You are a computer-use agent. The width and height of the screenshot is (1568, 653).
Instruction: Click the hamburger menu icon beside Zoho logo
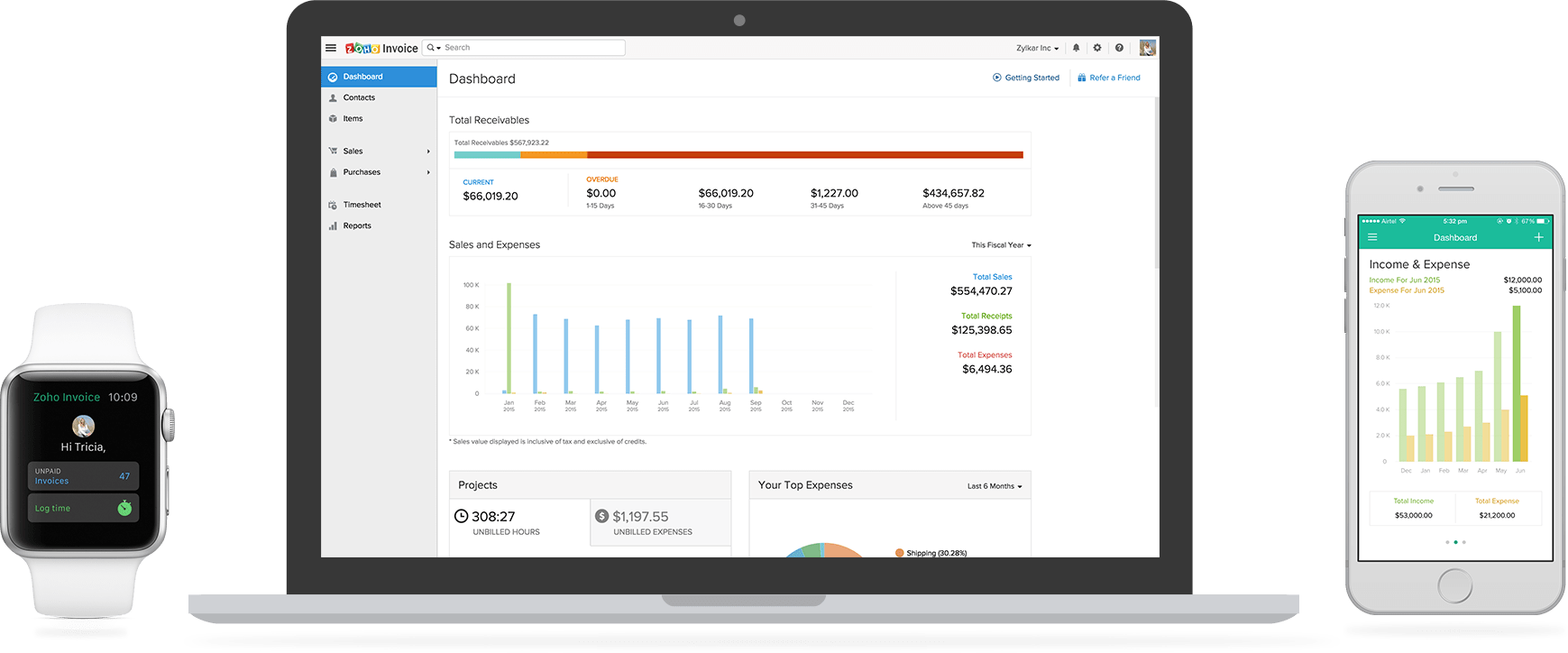331,48
